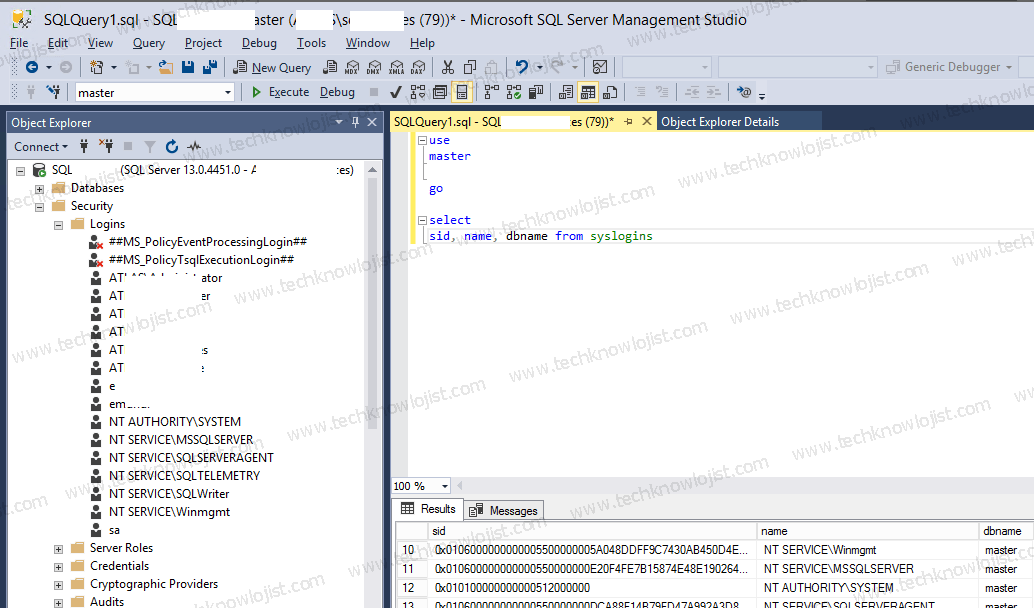Click the Database Engine Query icon
The image size is (1034, 608).
[330, 67]
